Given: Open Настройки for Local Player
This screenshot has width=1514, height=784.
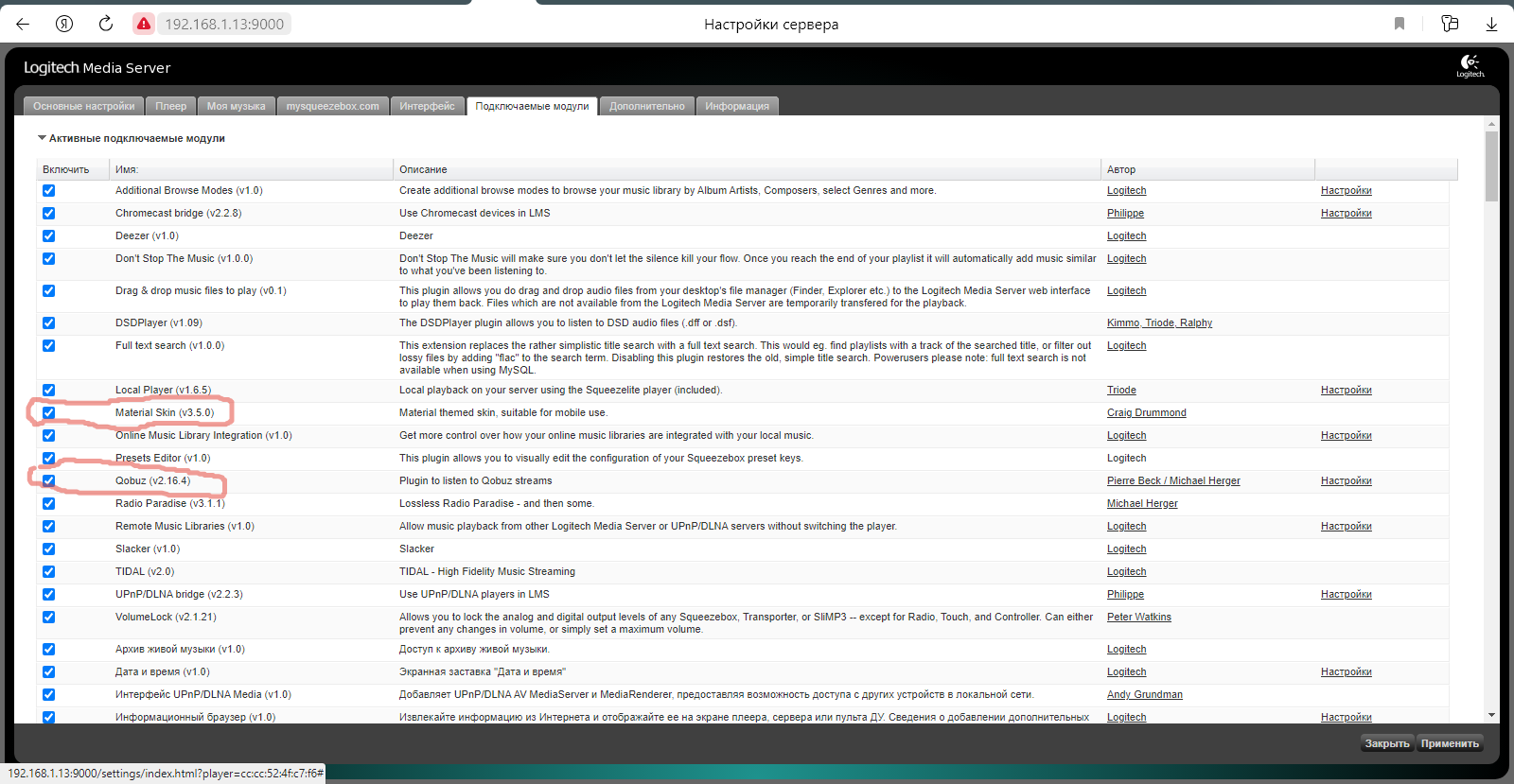Looking at the screenshot, I should tap(1346, 390).
